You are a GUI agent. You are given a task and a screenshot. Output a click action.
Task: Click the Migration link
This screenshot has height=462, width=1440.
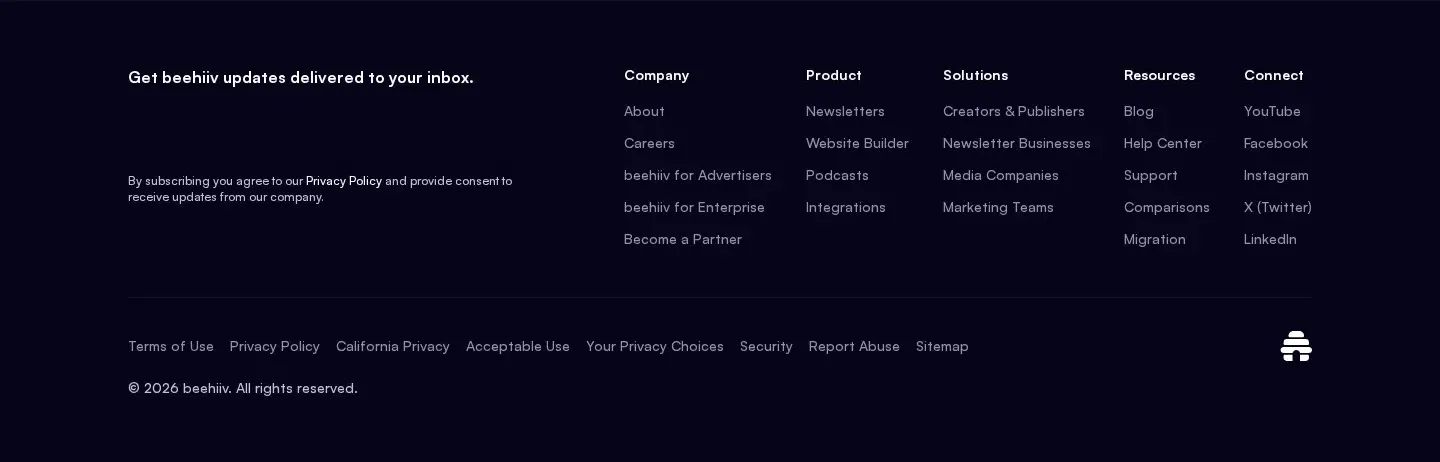(x=1155, y=239)
